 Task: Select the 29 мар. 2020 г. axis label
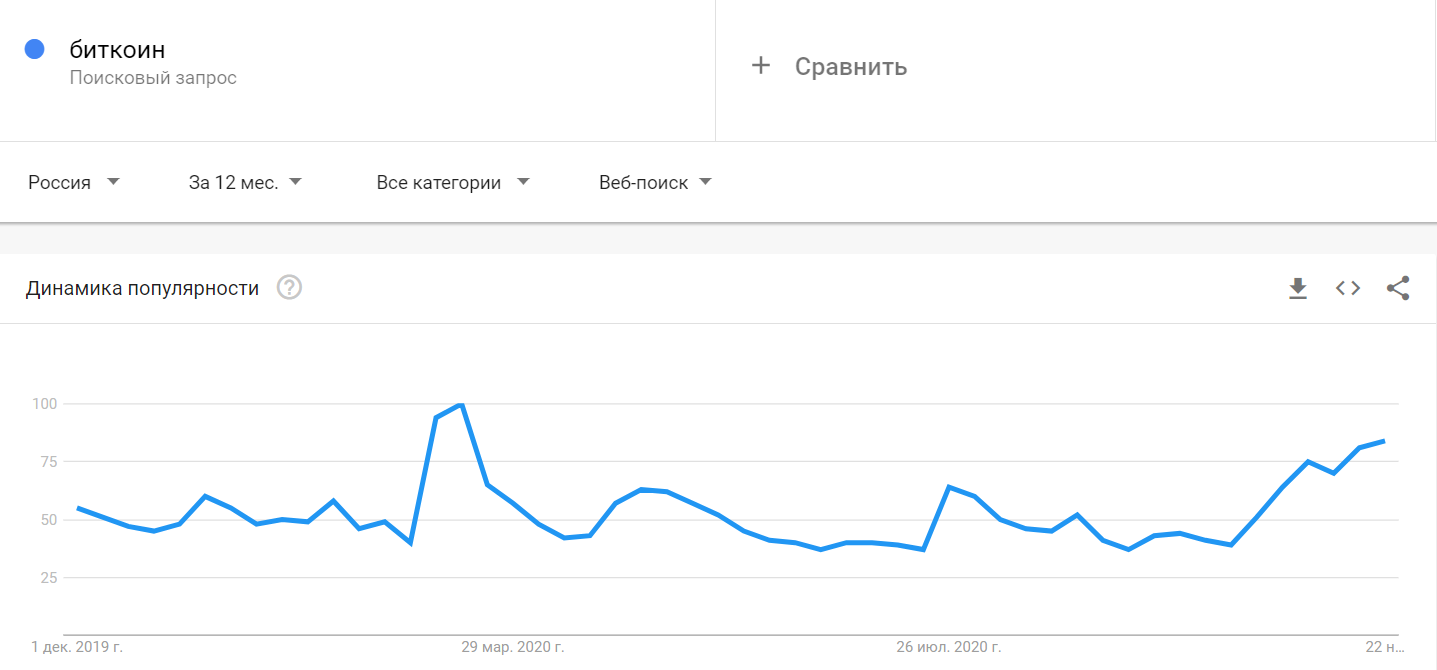[x=513, y=647]
